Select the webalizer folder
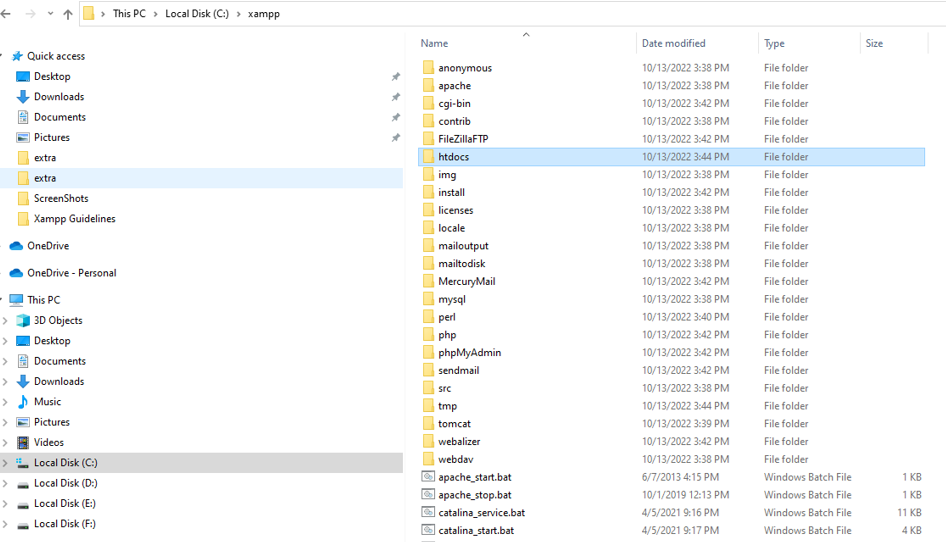 click(x=459, y=442)
